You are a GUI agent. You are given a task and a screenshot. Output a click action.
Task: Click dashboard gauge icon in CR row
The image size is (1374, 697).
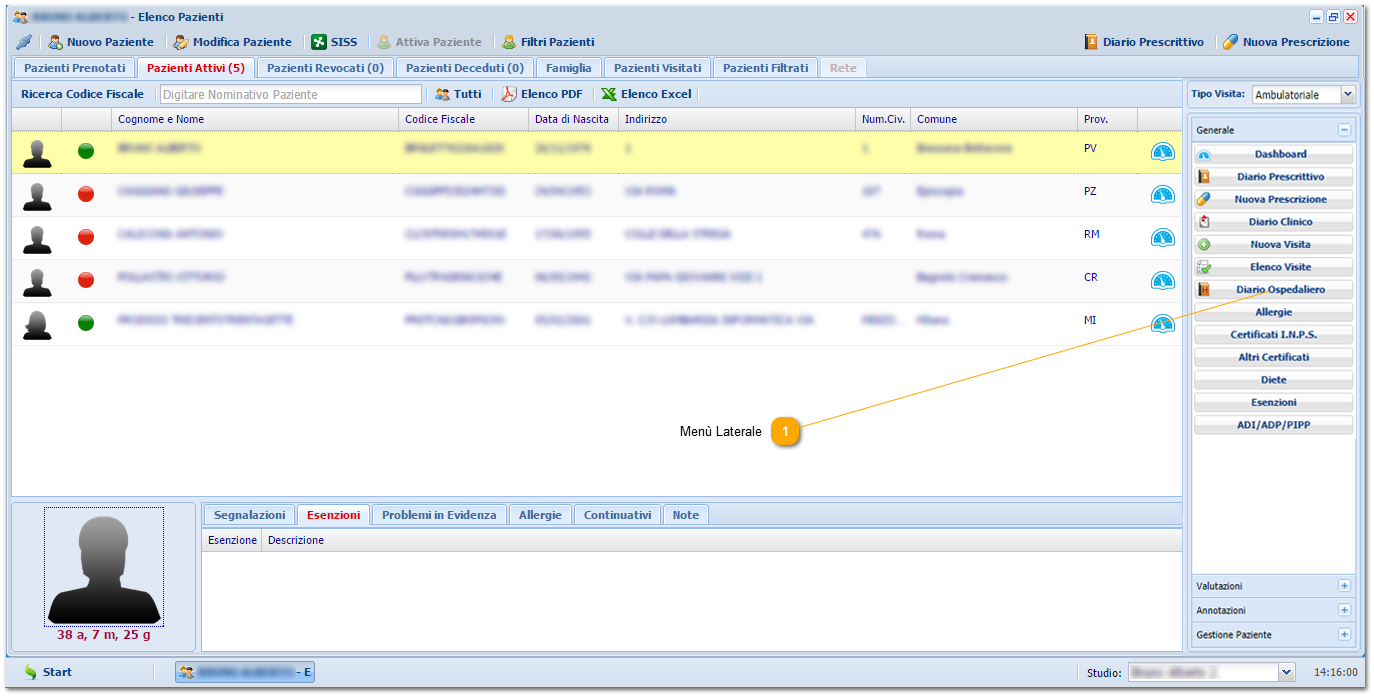click(x=1162, y=281)
